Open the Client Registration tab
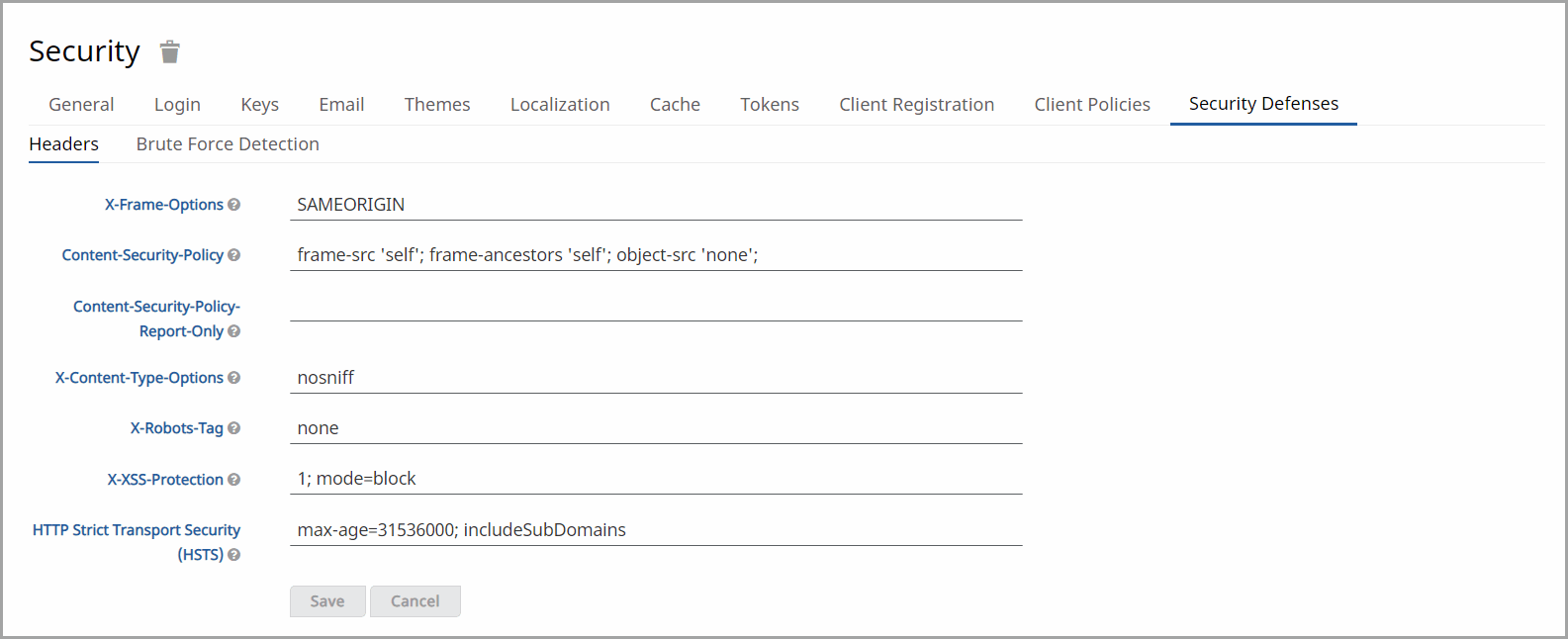Image resolution: width=1568 pixels, height=639 pixels. (x=917, y=105)
